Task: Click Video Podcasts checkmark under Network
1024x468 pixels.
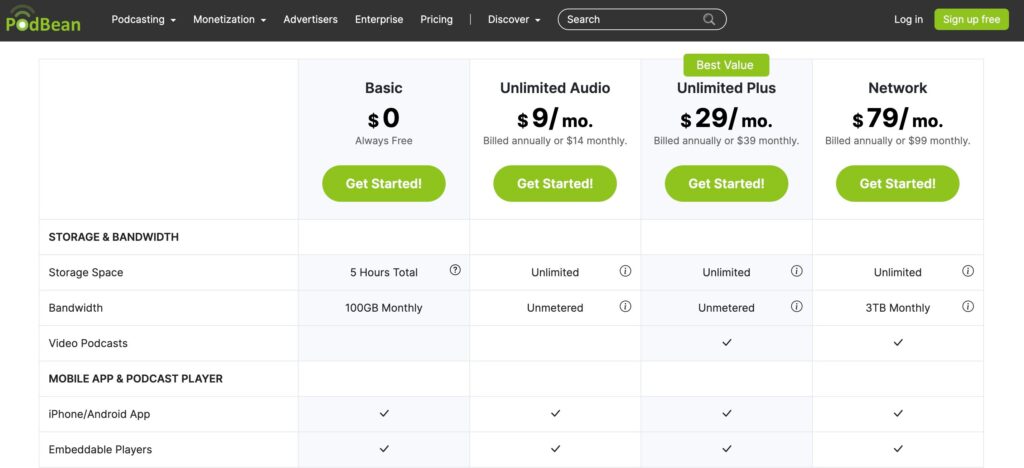Action: [x=898, y=342]
